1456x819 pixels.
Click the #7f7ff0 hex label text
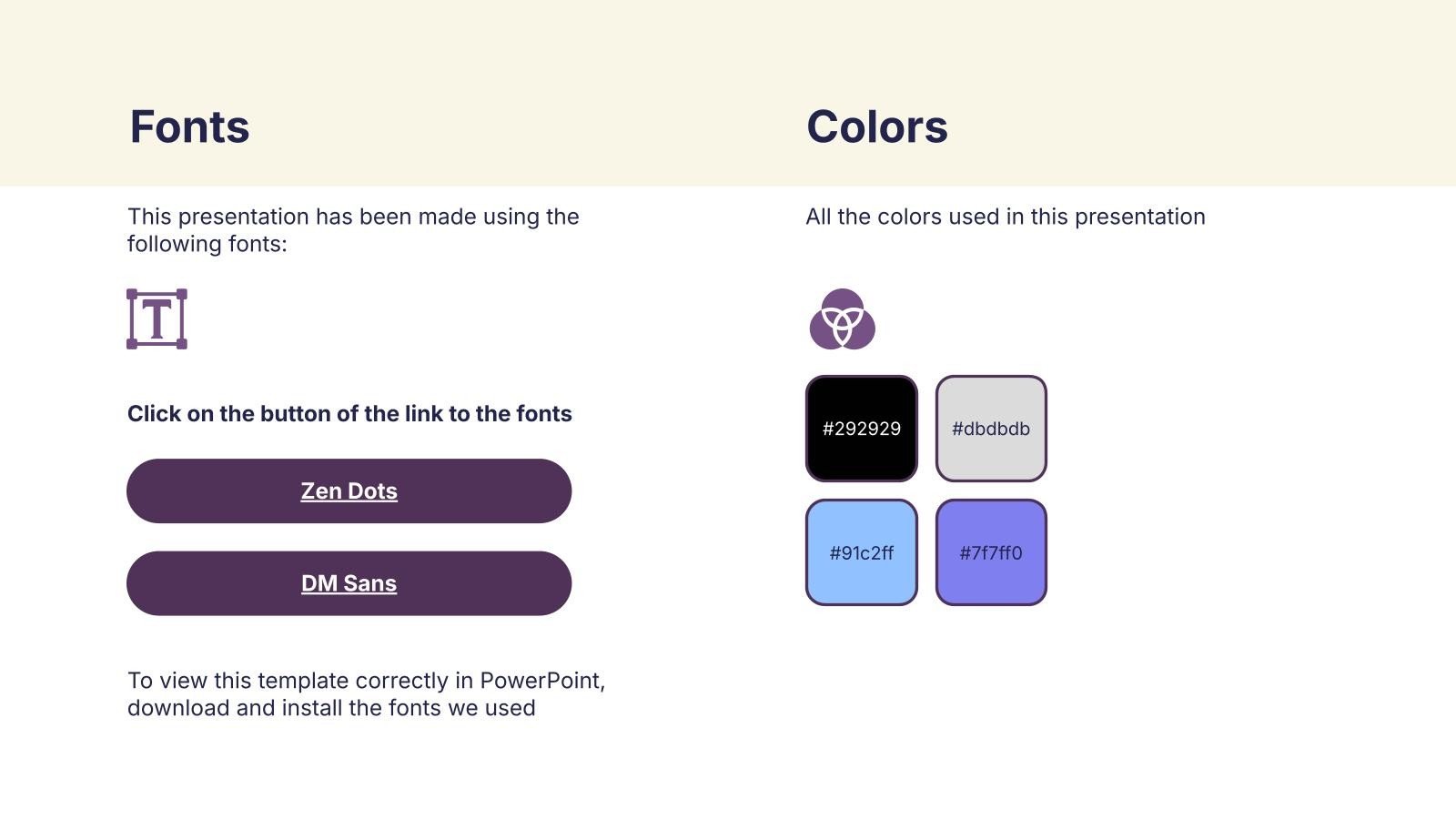click(991, 553)
